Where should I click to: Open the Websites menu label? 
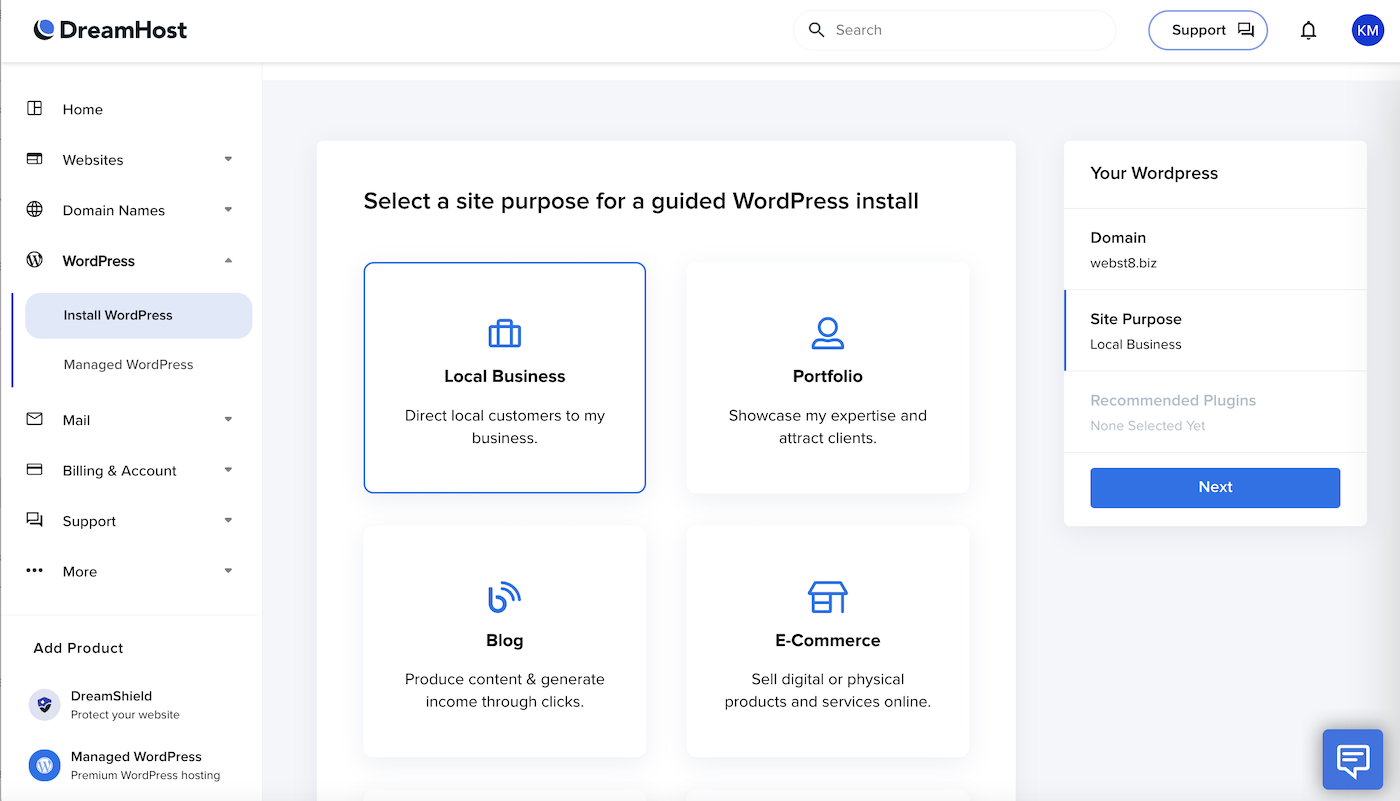tap(93, 160)
